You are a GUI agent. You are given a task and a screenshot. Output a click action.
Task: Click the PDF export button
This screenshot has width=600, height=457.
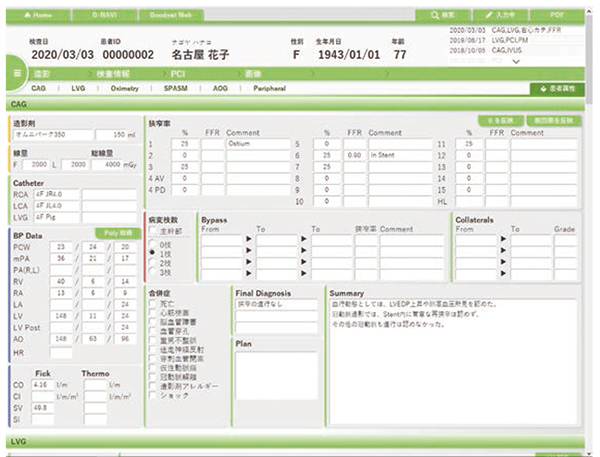coord(558,16)
